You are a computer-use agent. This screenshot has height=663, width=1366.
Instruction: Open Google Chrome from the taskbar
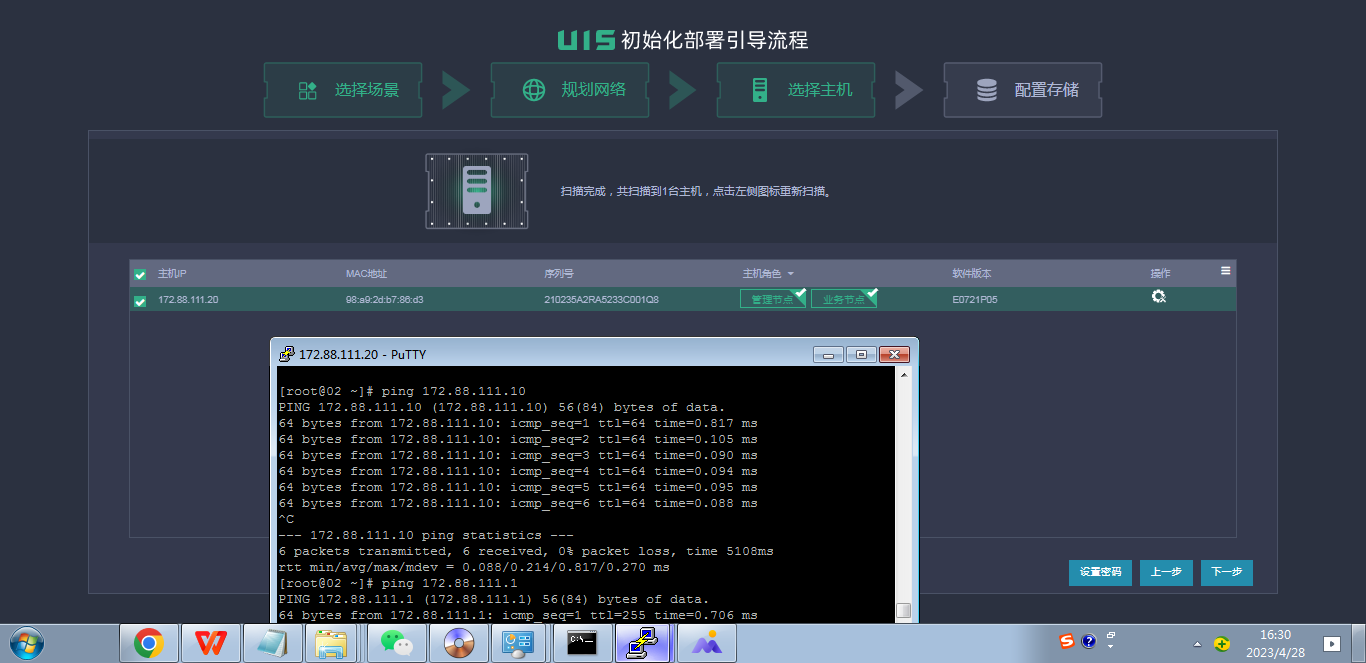point(149,643)
